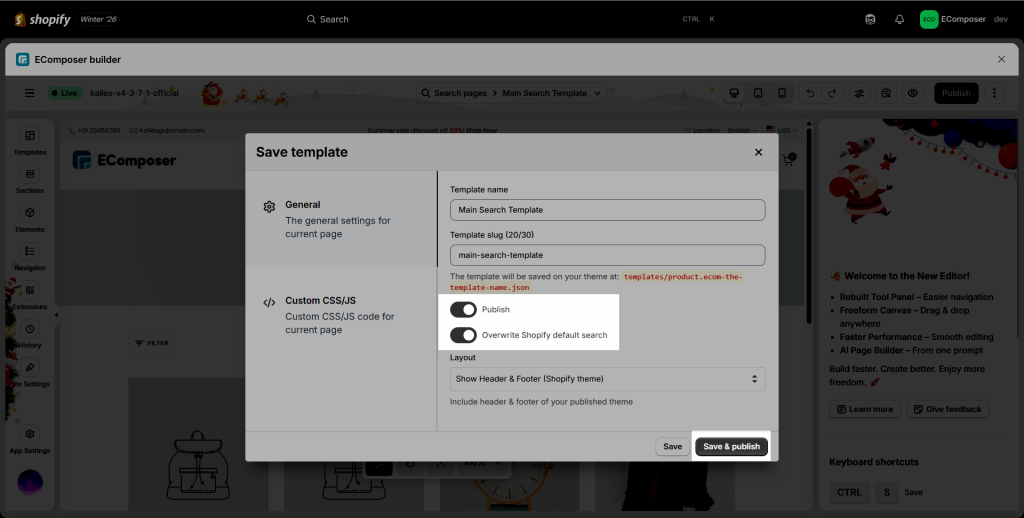Open the Elements panel icon
The width and height of the screenshot is (1024, 518).
[x=30, y=217]
